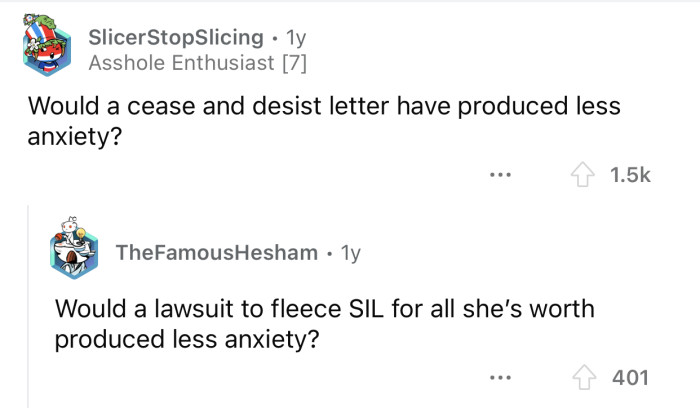The height and width of the screenshot is (408, 700).
Task: Upvote TheFamousHesham's reply
Action: 586,377
